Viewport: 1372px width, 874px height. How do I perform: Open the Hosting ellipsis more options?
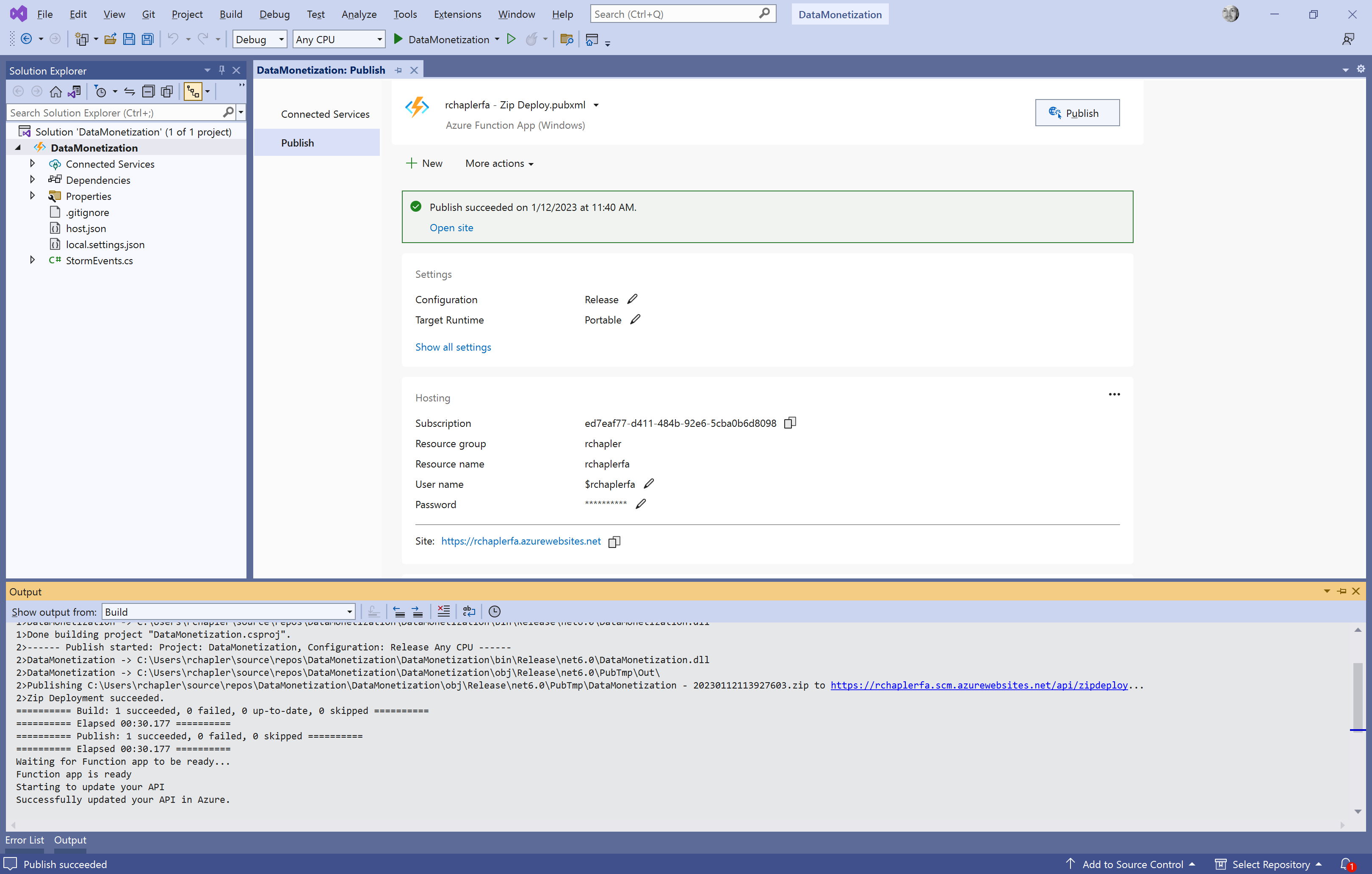1114,394
